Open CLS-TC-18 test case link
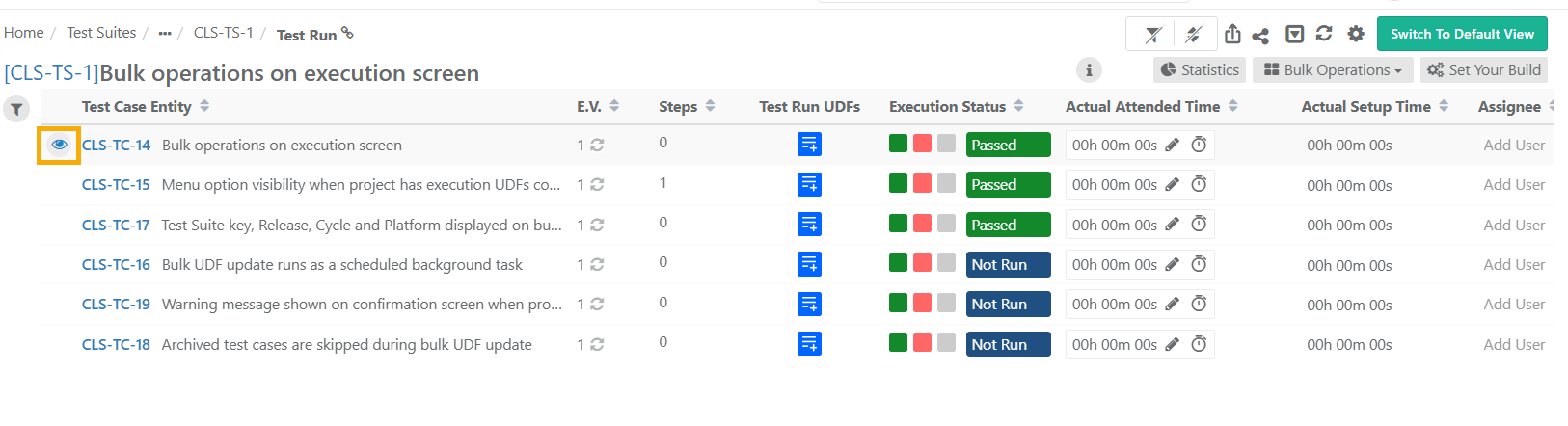The height and width of the screenshot is (426, 1568). point(116,344)
